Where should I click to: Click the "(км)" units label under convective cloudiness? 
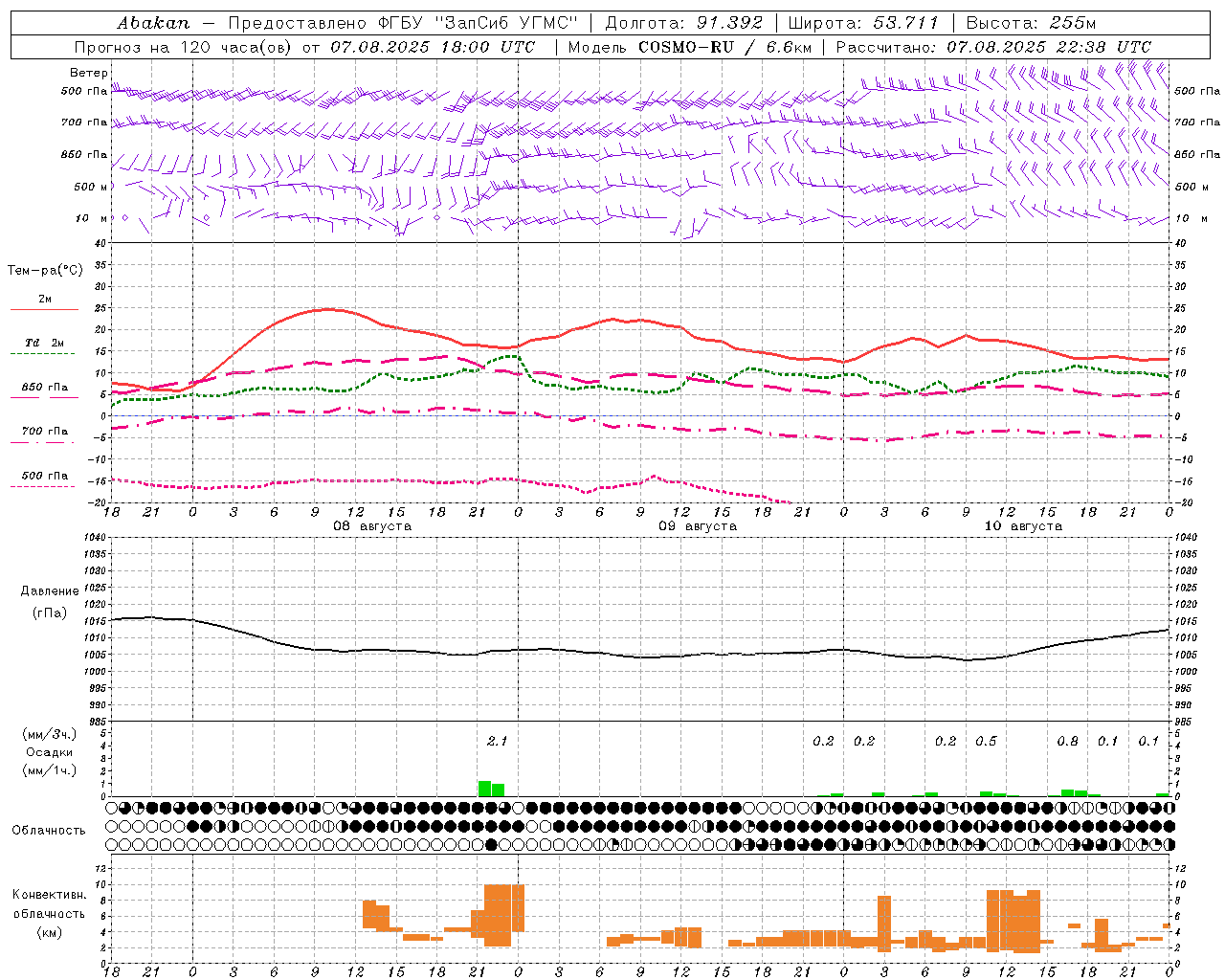click(50, 931)
